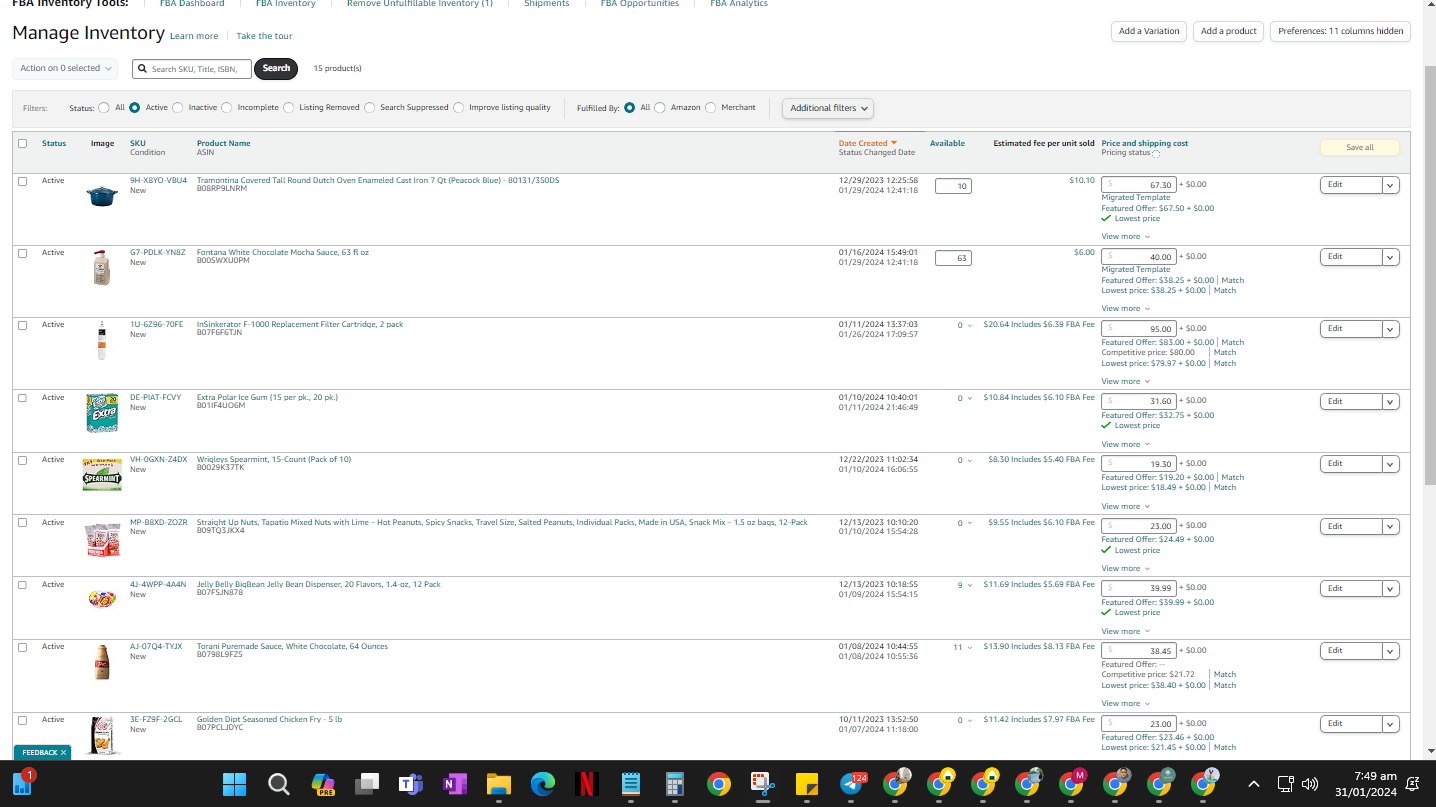Open Edit dropdown arrow for Tramontina row
The width and height of the screenshot is (1436, 807).
pyautogui.click(x=1391, y=185)
